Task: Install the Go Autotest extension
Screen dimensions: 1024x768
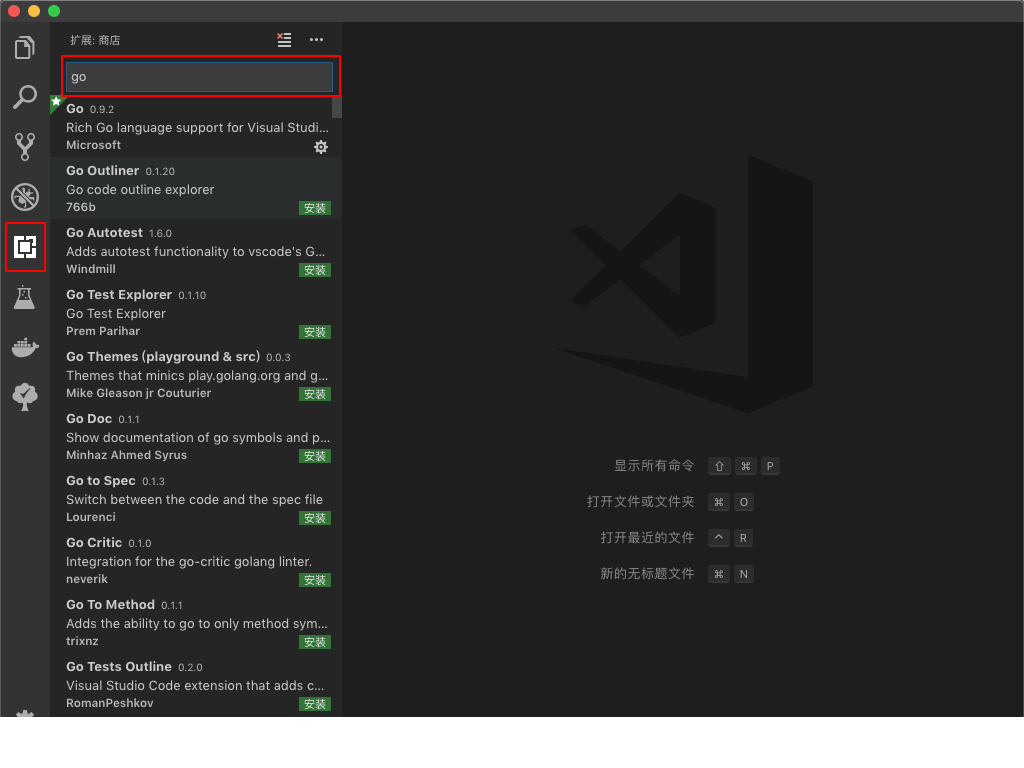Action: pyautogui.click(x=315, y=270)
